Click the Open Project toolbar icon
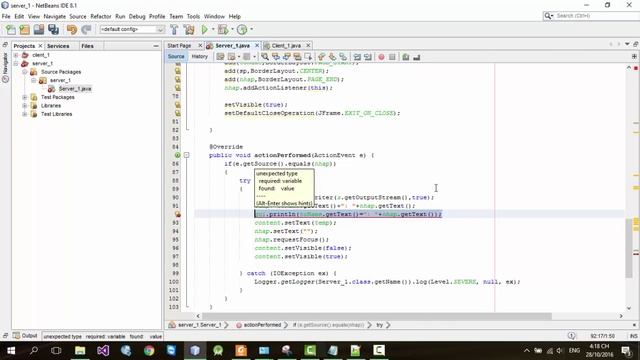640x360 pixels. [x=39, y=29]
